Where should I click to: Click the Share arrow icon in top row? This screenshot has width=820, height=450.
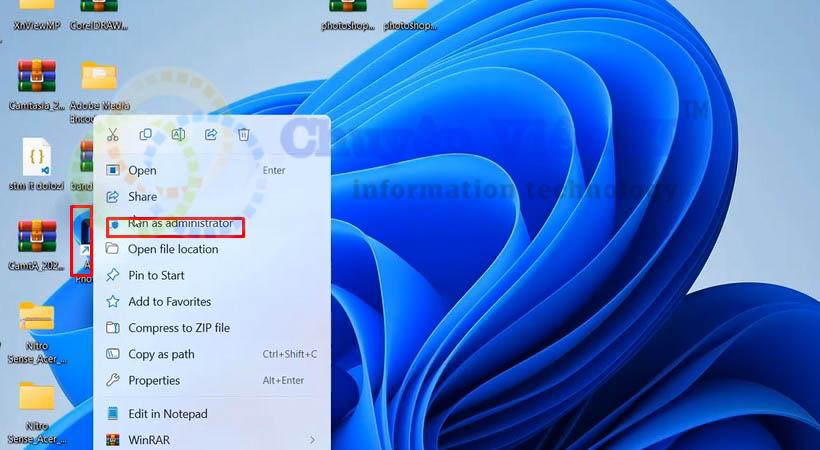click(x=211, y=135)
